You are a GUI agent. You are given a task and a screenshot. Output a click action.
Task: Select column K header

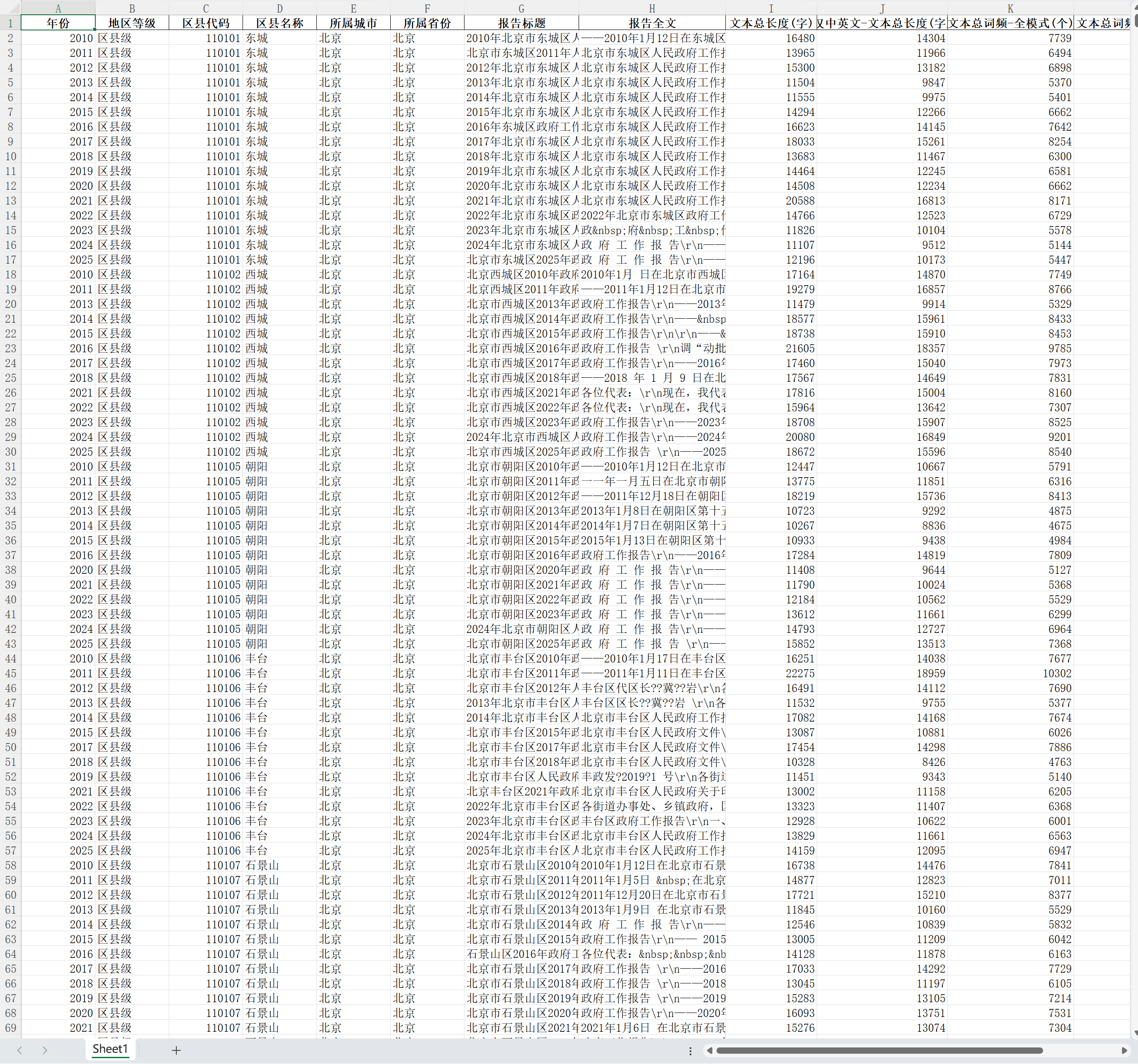coord(1010,8)
